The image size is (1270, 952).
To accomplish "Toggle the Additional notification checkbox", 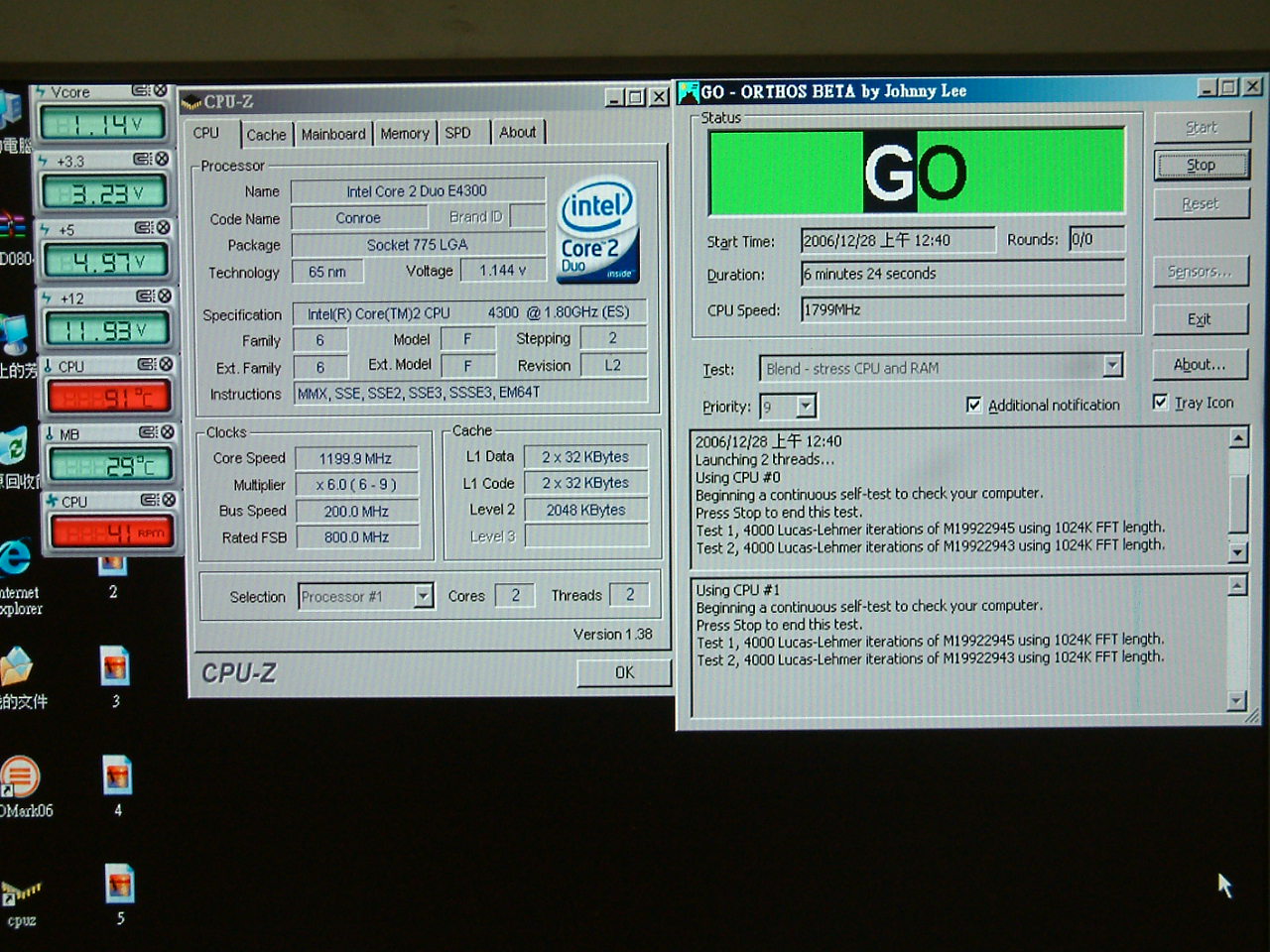I will click(x=973, y=405).
